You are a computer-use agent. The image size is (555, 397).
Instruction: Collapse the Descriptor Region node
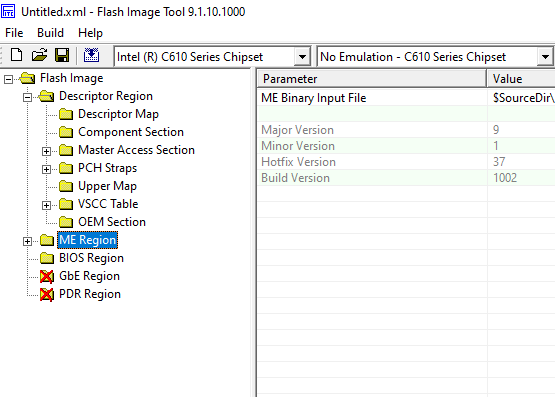tap(27, 97)
